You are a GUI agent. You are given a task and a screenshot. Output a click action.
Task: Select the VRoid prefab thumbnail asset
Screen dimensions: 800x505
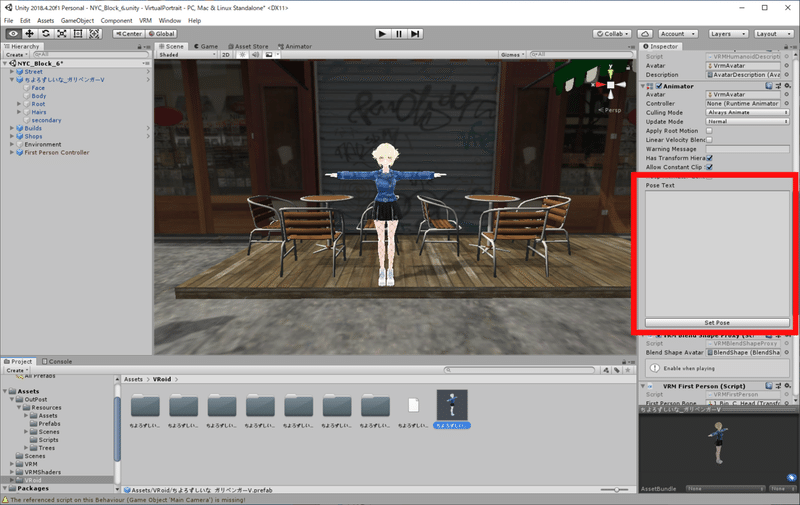(452, 405)
